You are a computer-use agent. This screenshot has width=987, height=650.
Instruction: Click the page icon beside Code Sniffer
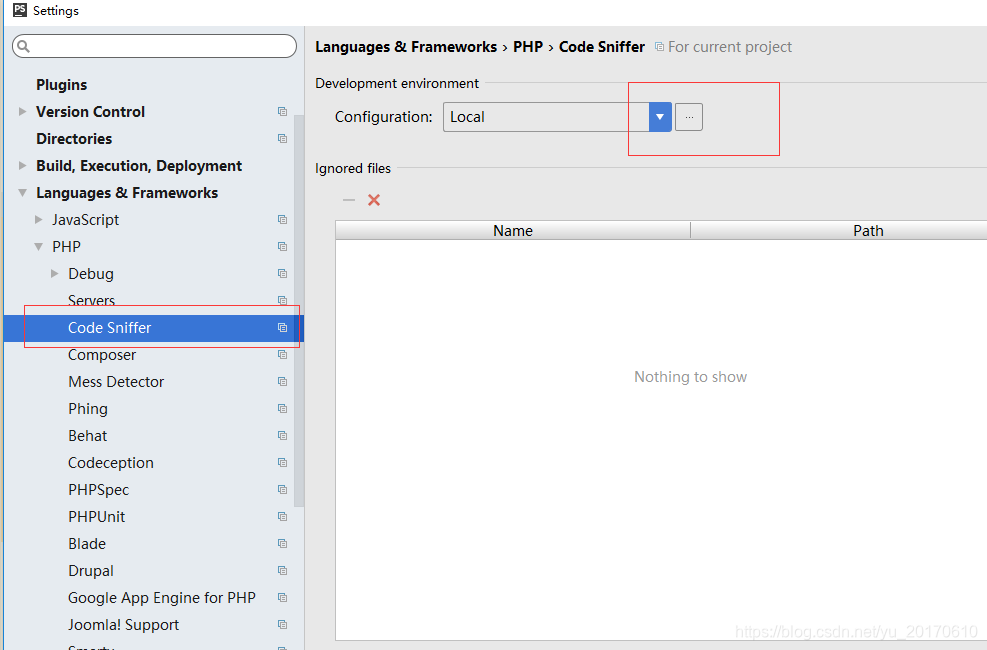tap(282, 327)
